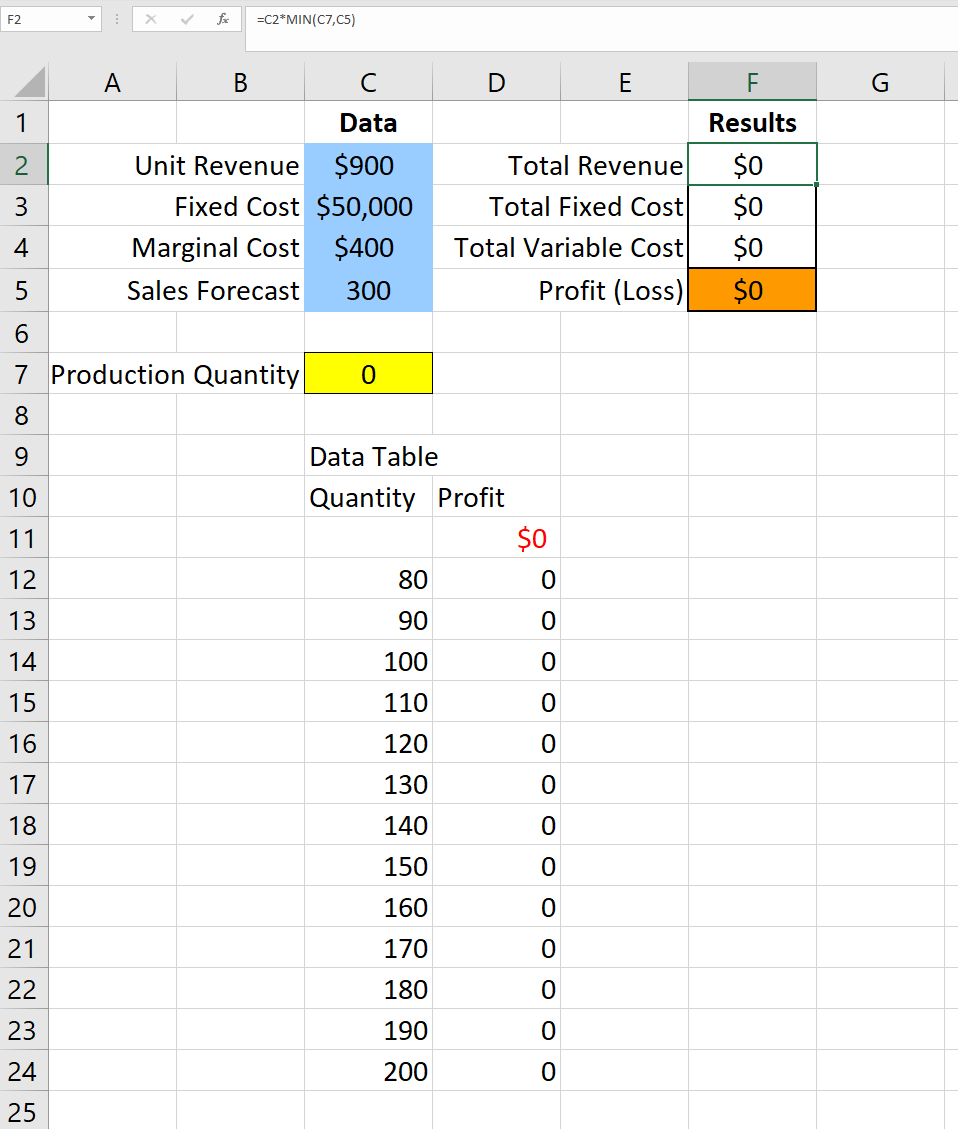This screenshot has width=958, height=1129.
Task: Click the Cancel (X) icon beside formula bar
Action: [x=153, y=18]
